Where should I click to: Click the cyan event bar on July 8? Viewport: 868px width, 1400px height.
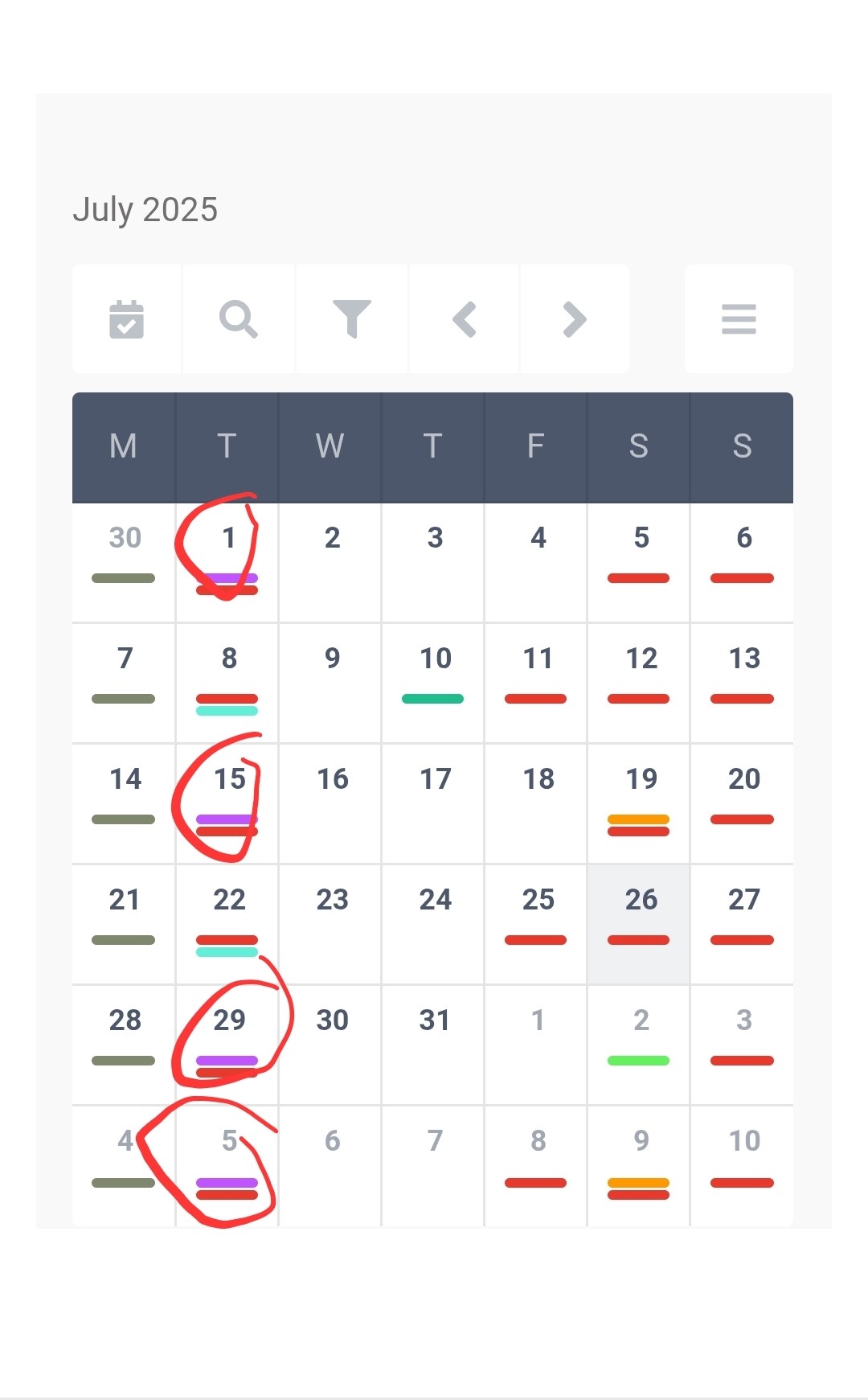pos(227,711)
